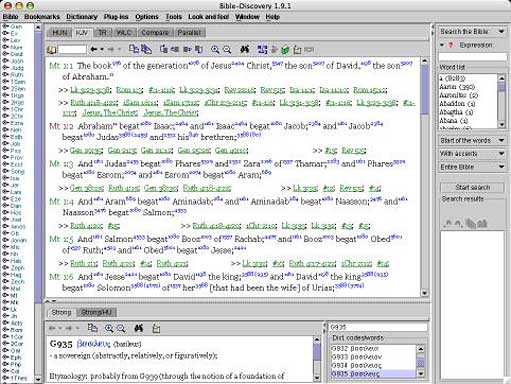Open the Look and feel menu
Viewport: 511px width, 384px height.
click(x=208, y=17)
